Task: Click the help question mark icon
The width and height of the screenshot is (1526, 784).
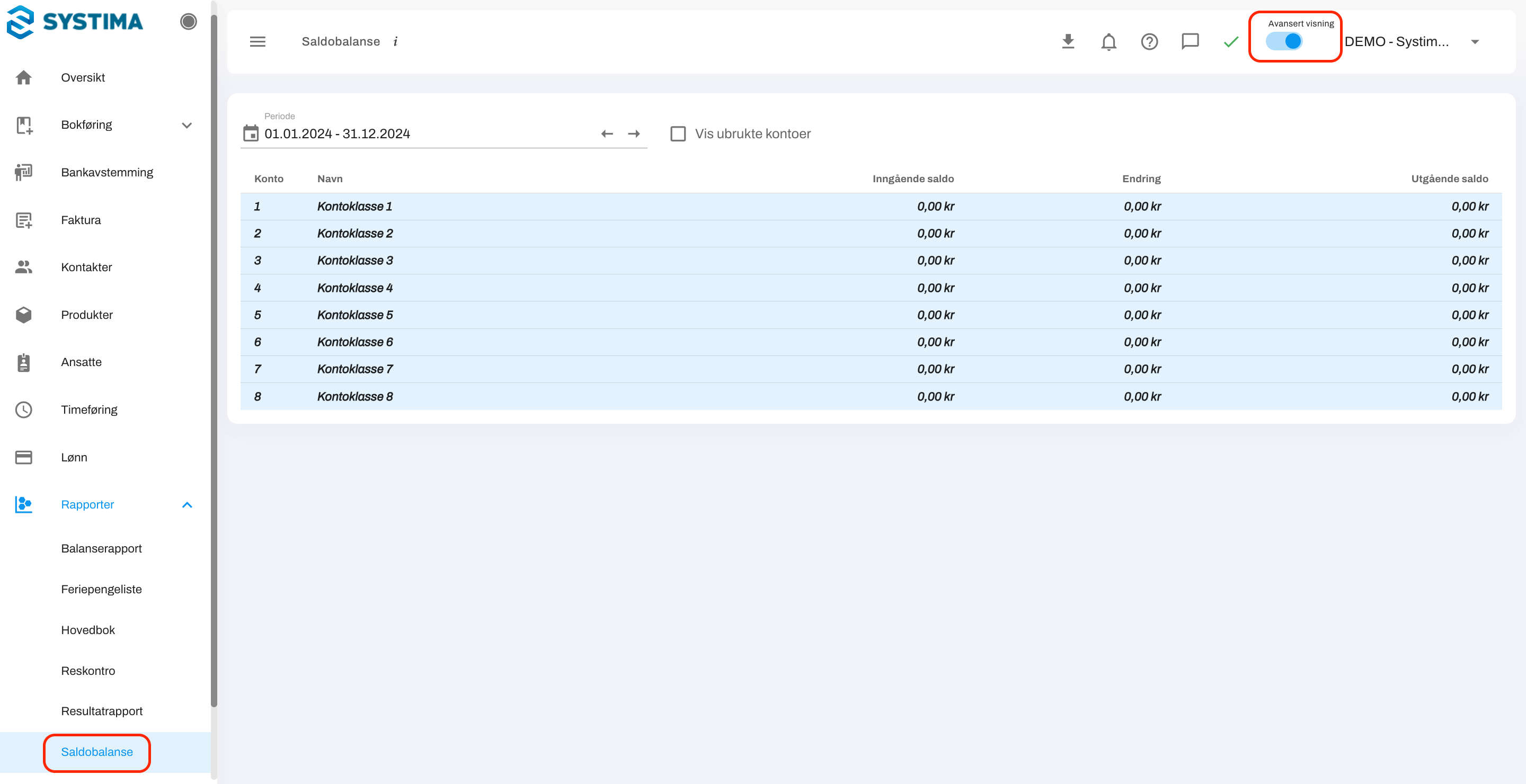Action: (x=1149, y=41)
